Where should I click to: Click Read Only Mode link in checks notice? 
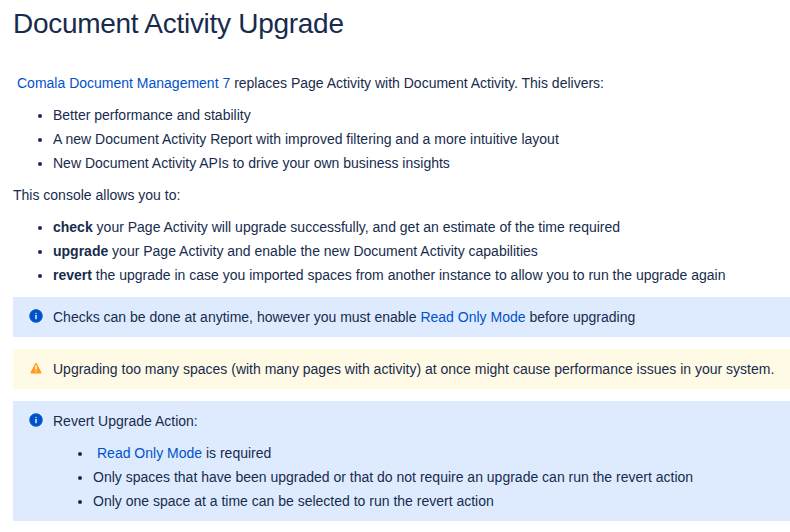click(x=472, y=317)
